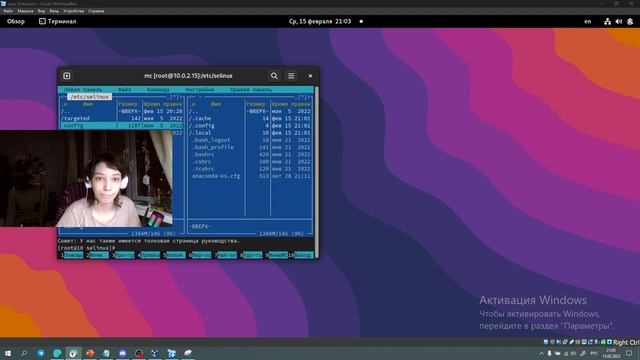The height and width of the screenshot is (360, 640).
Task: Select the 'anaconda-ks.cfg' file
Action: pos(250,176)
